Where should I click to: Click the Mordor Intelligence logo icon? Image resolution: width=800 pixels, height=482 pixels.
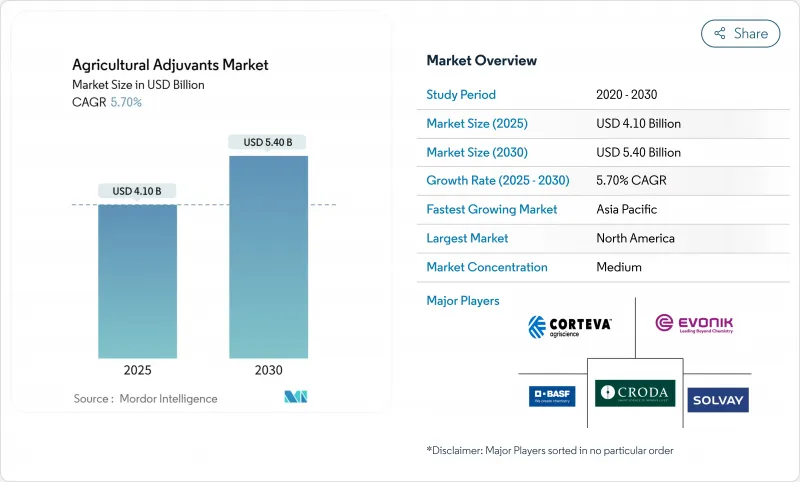(x=295, y=398)
